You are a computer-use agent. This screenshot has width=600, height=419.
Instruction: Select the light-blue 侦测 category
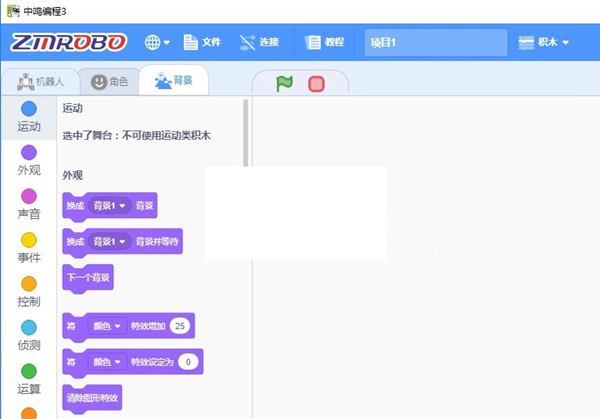[29, 336]
